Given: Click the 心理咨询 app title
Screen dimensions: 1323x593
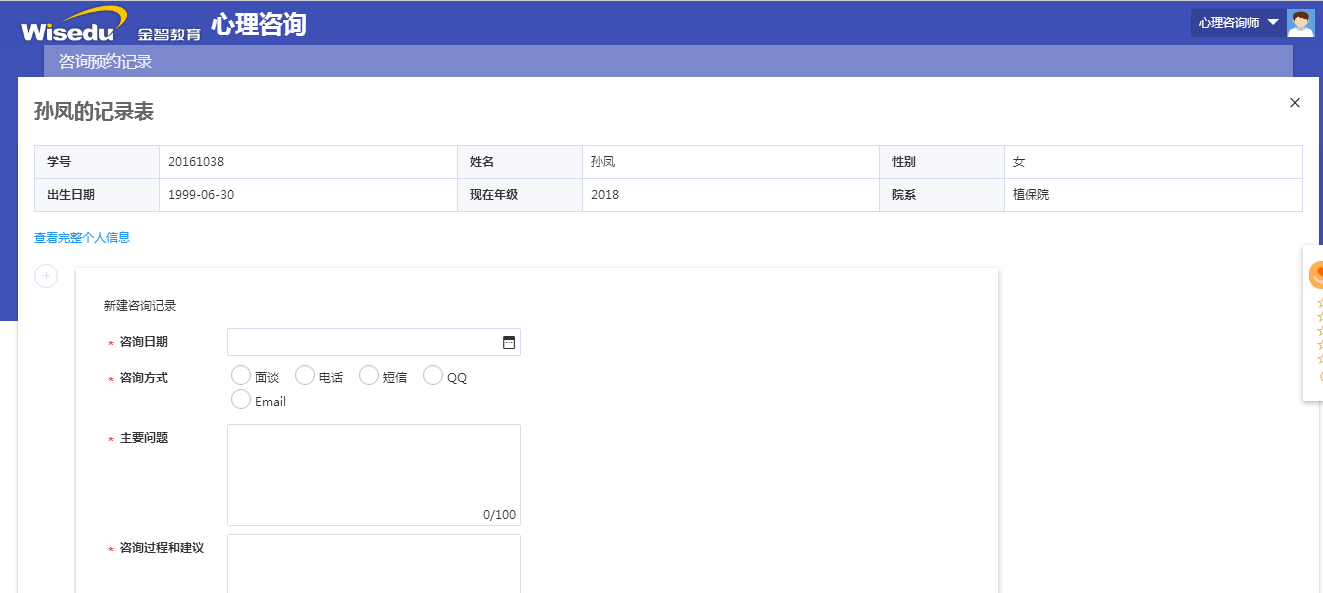Looking at the screenshot, I should point(258,24).
